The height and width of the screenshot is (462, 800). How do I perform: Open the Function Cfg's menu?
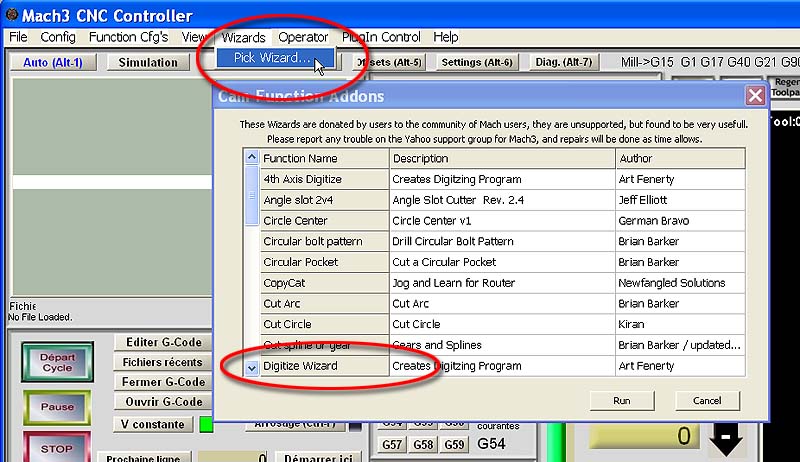(128, 37)
